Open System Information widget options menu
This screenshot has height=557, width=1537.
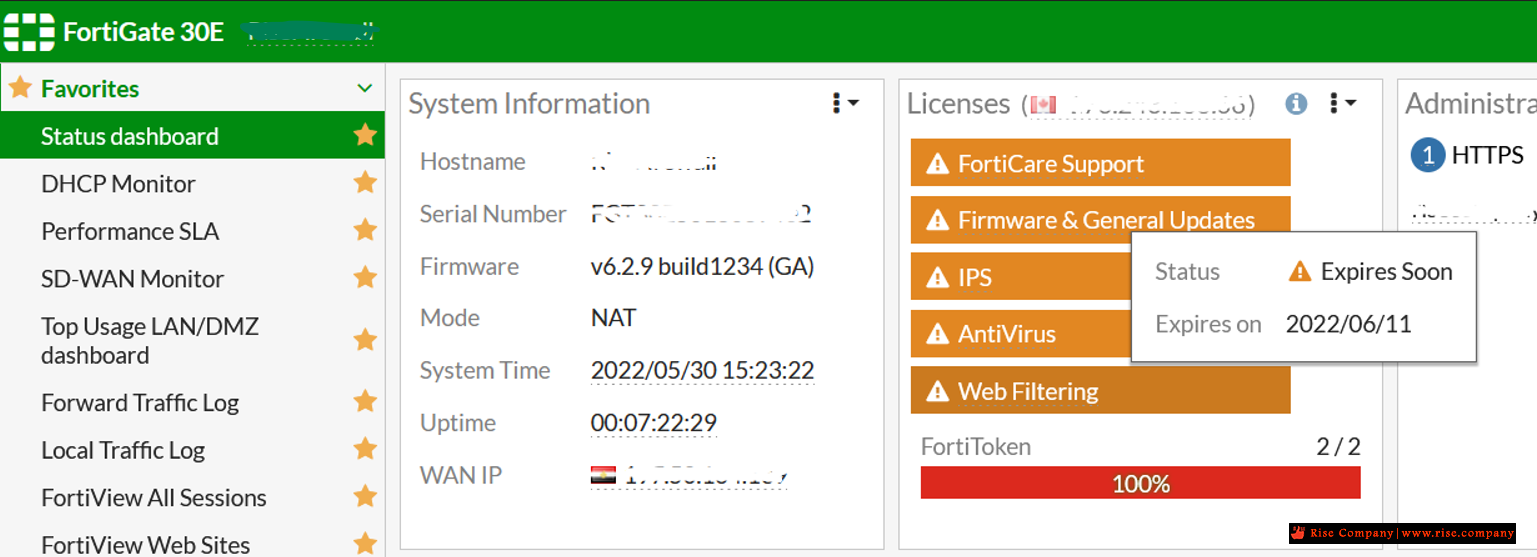[x=845, y=103]
